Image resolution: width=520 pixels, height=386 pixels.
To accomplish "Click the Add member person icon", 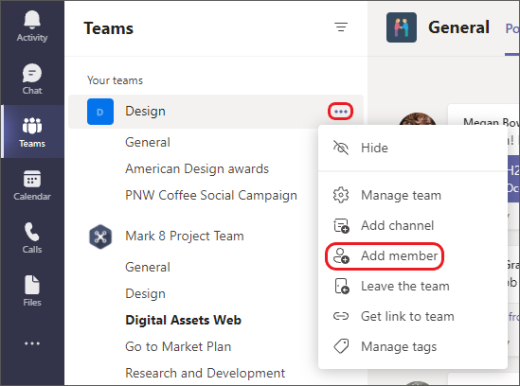I will click(x=341, y=256).
